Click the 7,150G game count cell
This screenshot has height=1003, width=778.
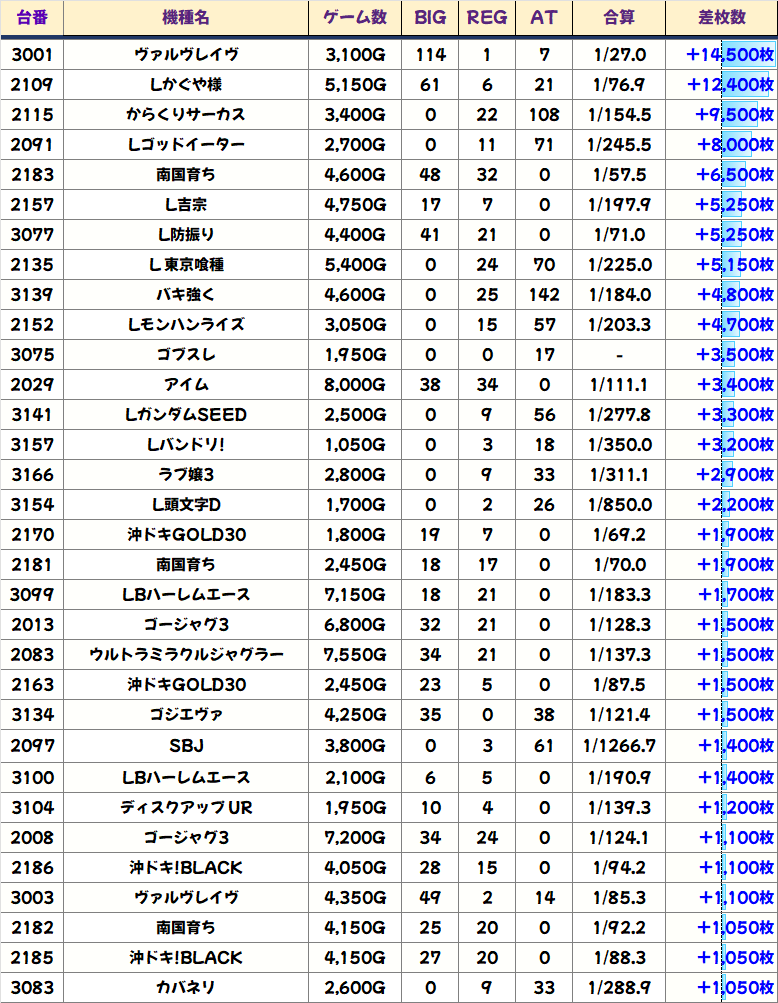355,596
